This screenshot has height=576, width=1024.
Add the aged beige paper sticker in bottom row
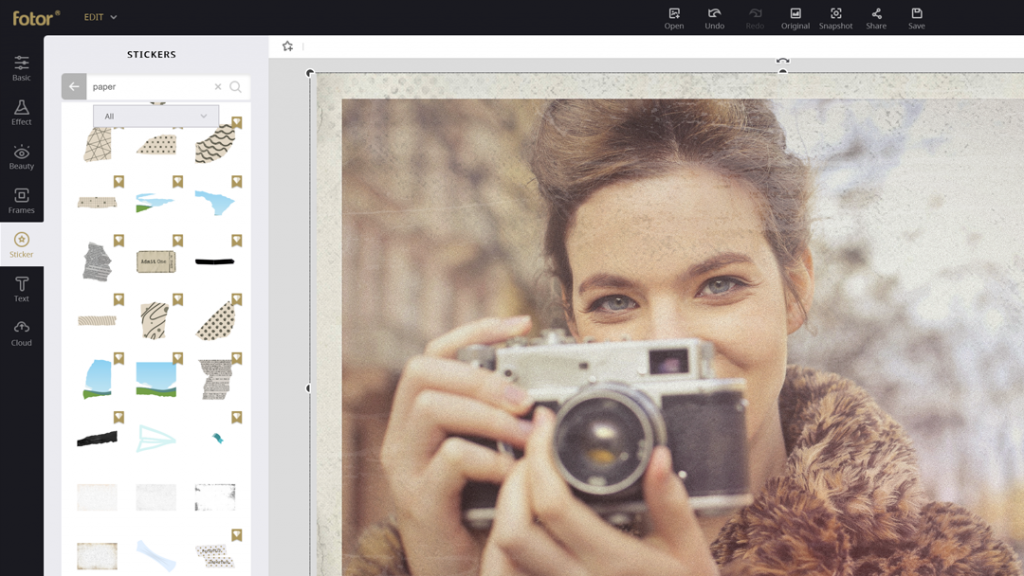coord(97,556)
